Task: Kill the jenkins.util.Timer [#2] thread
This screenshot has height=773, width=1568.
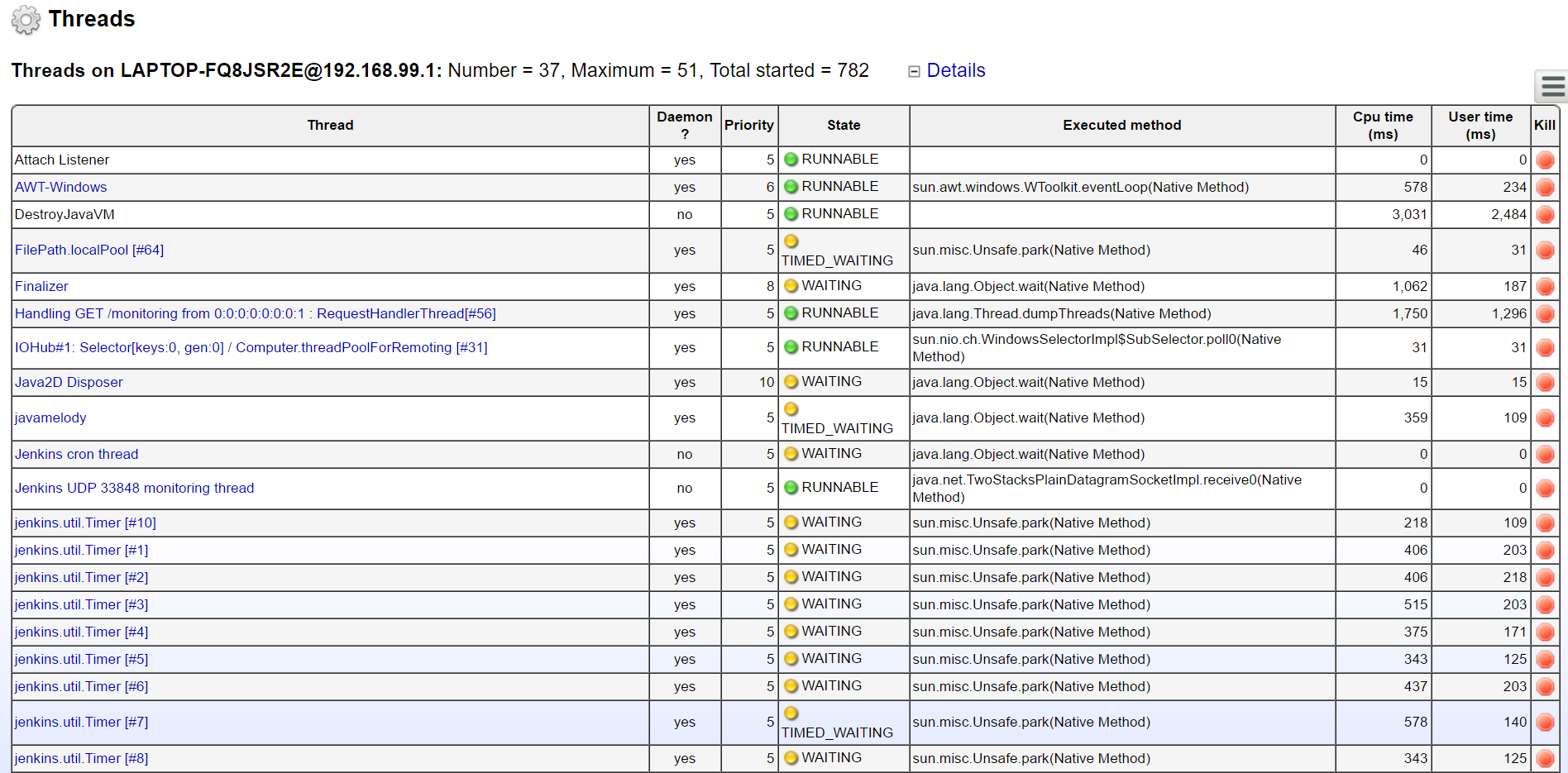Action: click(x=1545, y=578)
